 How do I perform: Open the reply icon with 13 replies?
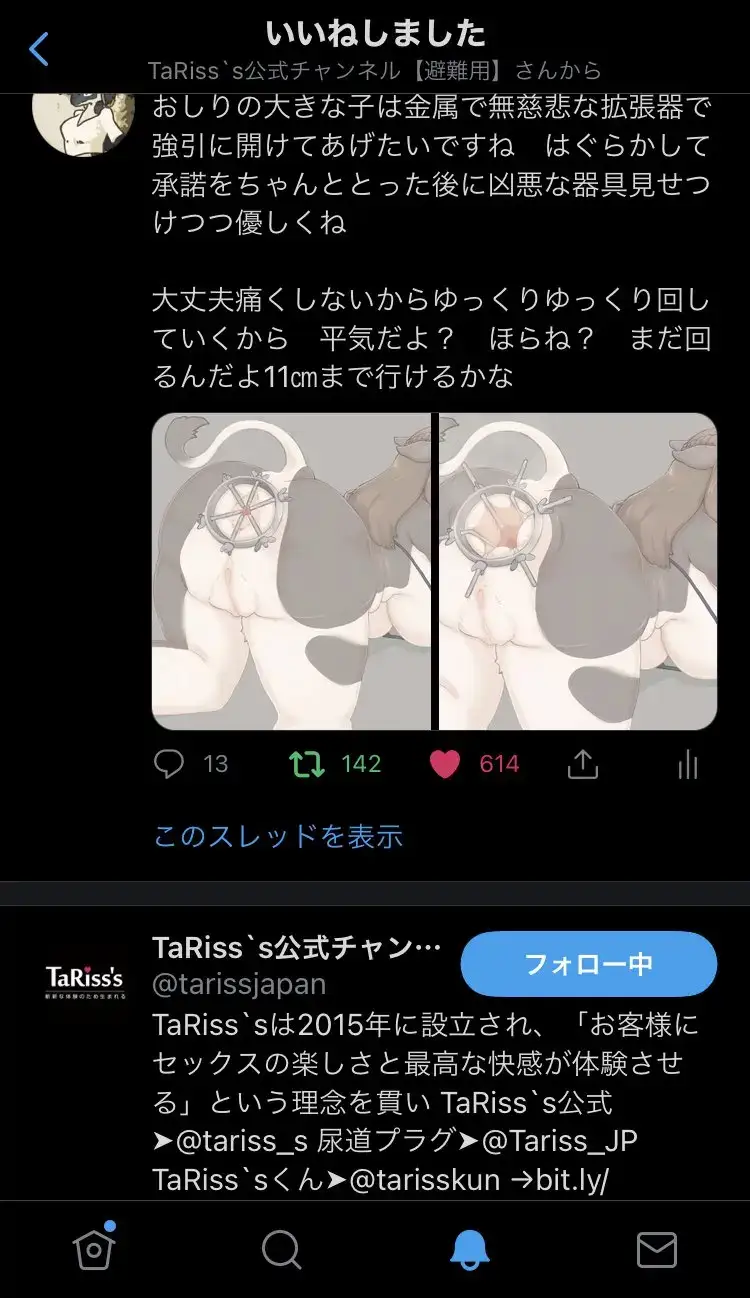tap(169, 765)
